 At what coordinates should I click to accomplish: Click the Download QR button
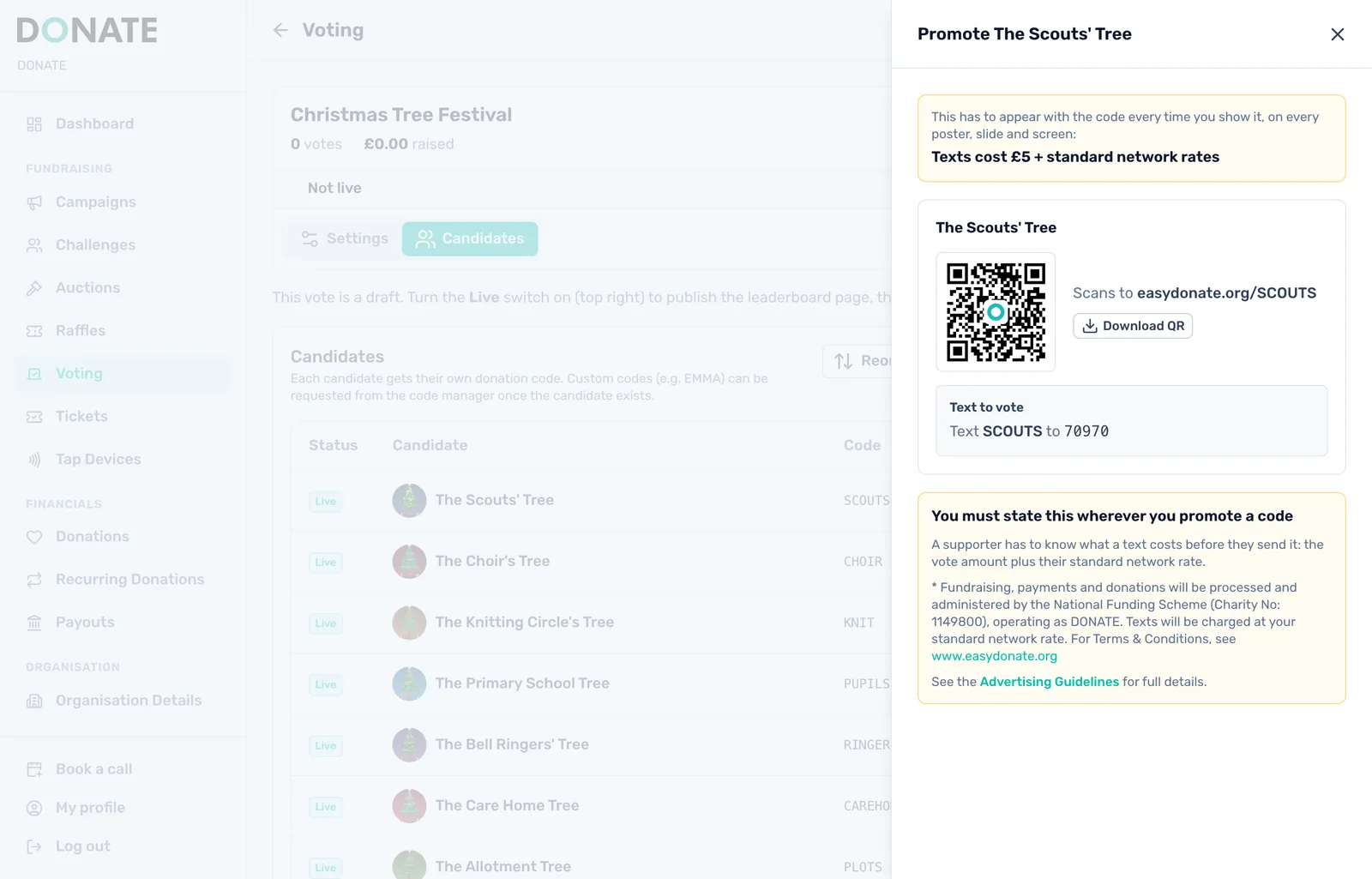point(1133,326)
